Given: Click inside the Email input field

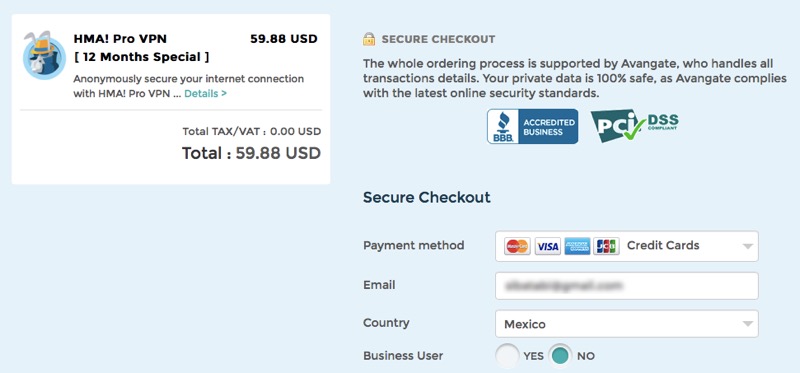Looking at the screenshot, I should click(x=627, y=285).
